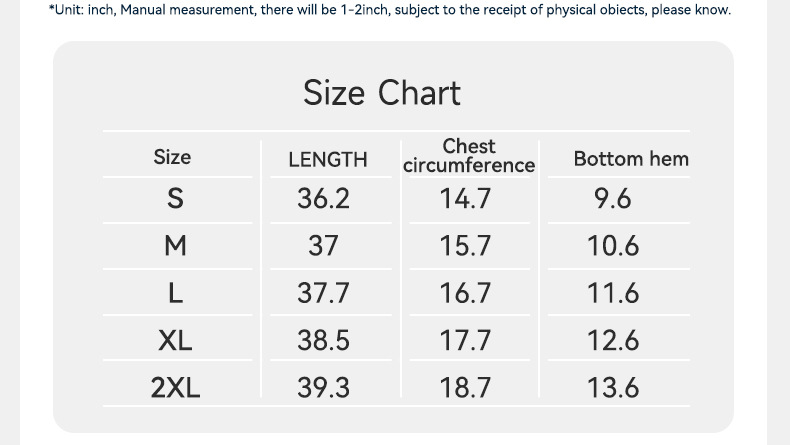Click the Size Chart title

(x=382, y=93)
